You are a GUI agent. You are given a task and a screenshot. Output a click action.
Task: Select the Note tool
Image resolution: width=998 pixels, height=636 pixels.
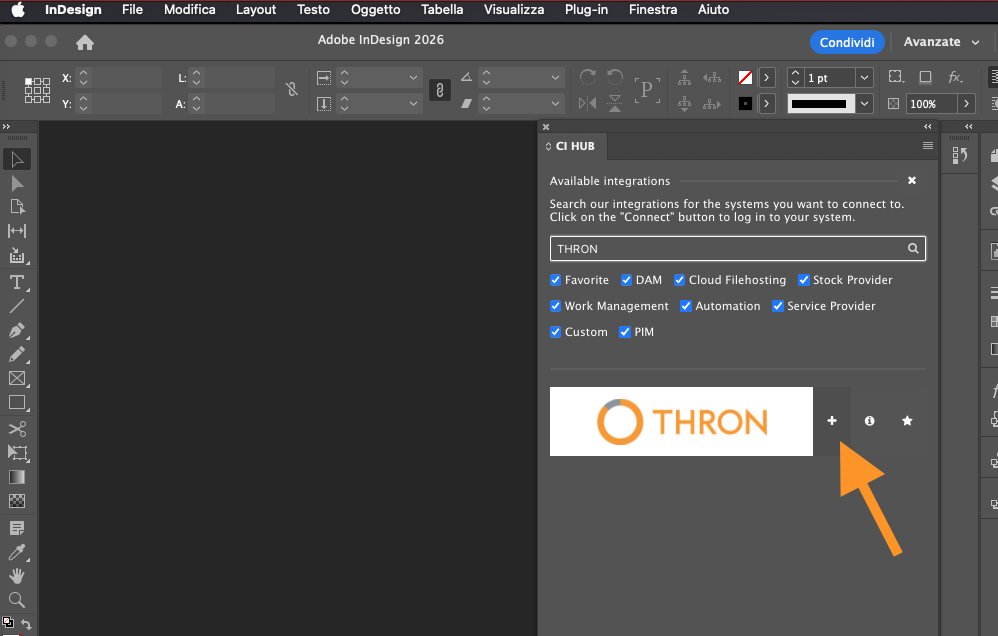pos(17,528)
